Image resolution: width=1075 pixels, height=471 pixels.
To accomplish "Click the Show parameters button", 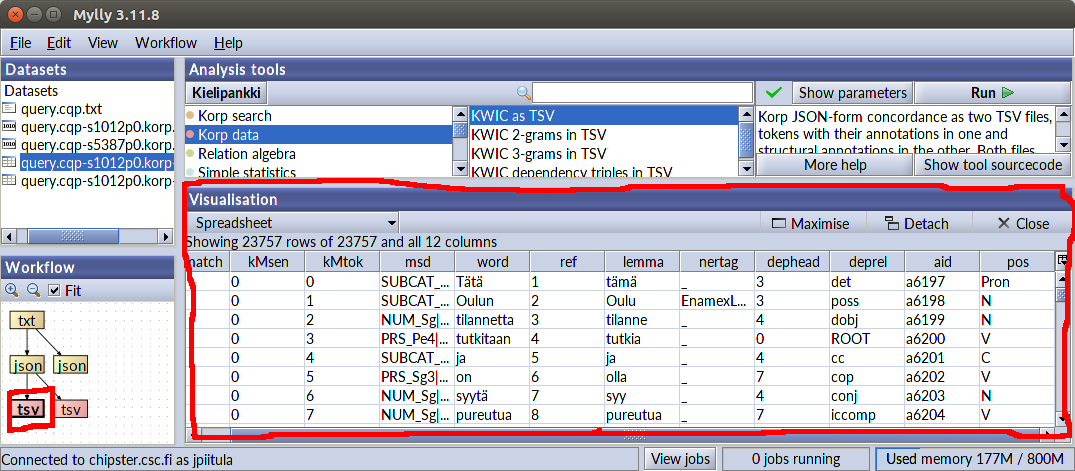I will [852, 93].
